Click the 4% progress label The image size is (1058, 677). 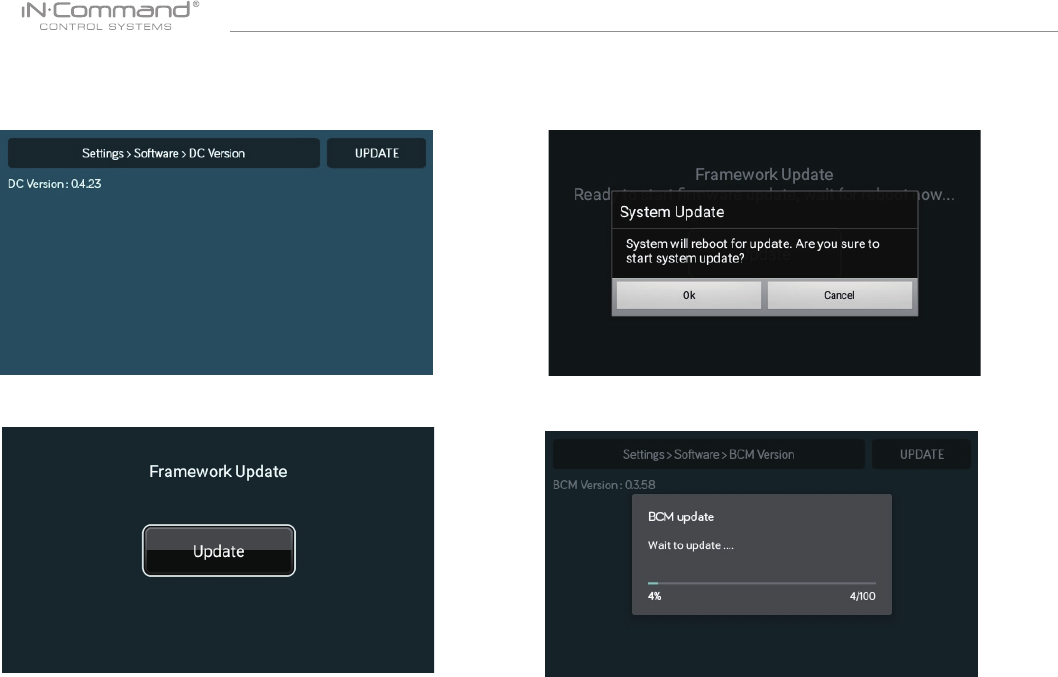[655, 596]
